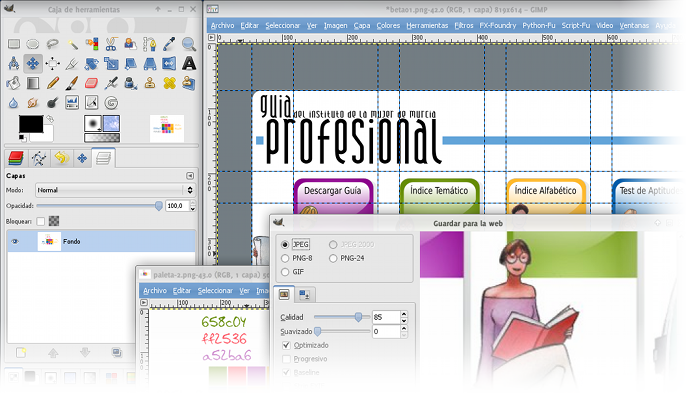Screen dimensions: 700x400
Task: Open the Colores menu
Action: (x=388, y=26)
